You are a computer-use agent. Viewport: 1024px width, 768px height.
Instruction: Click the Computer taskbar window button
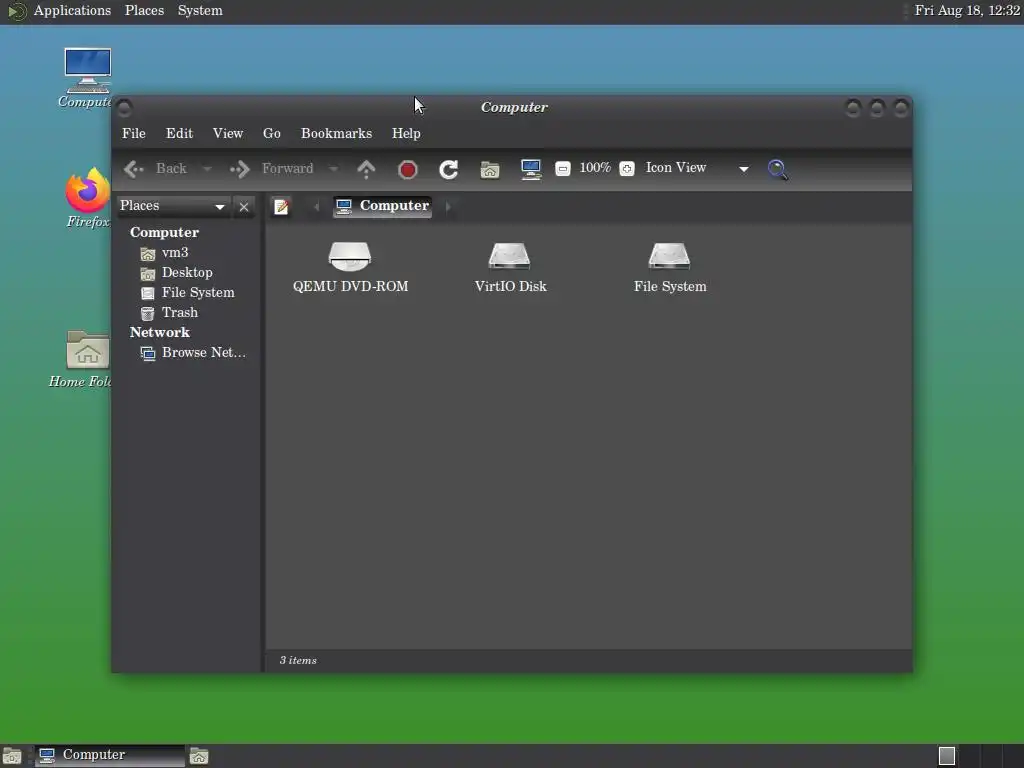point(110,756)
